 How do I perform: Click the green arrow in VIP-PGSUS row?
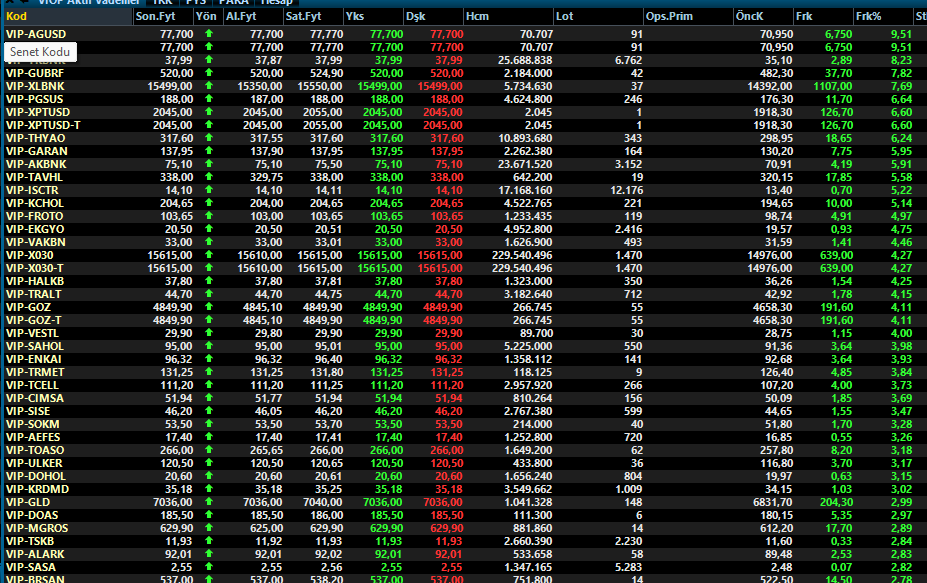pyautogui.click(x=209, y=99)
